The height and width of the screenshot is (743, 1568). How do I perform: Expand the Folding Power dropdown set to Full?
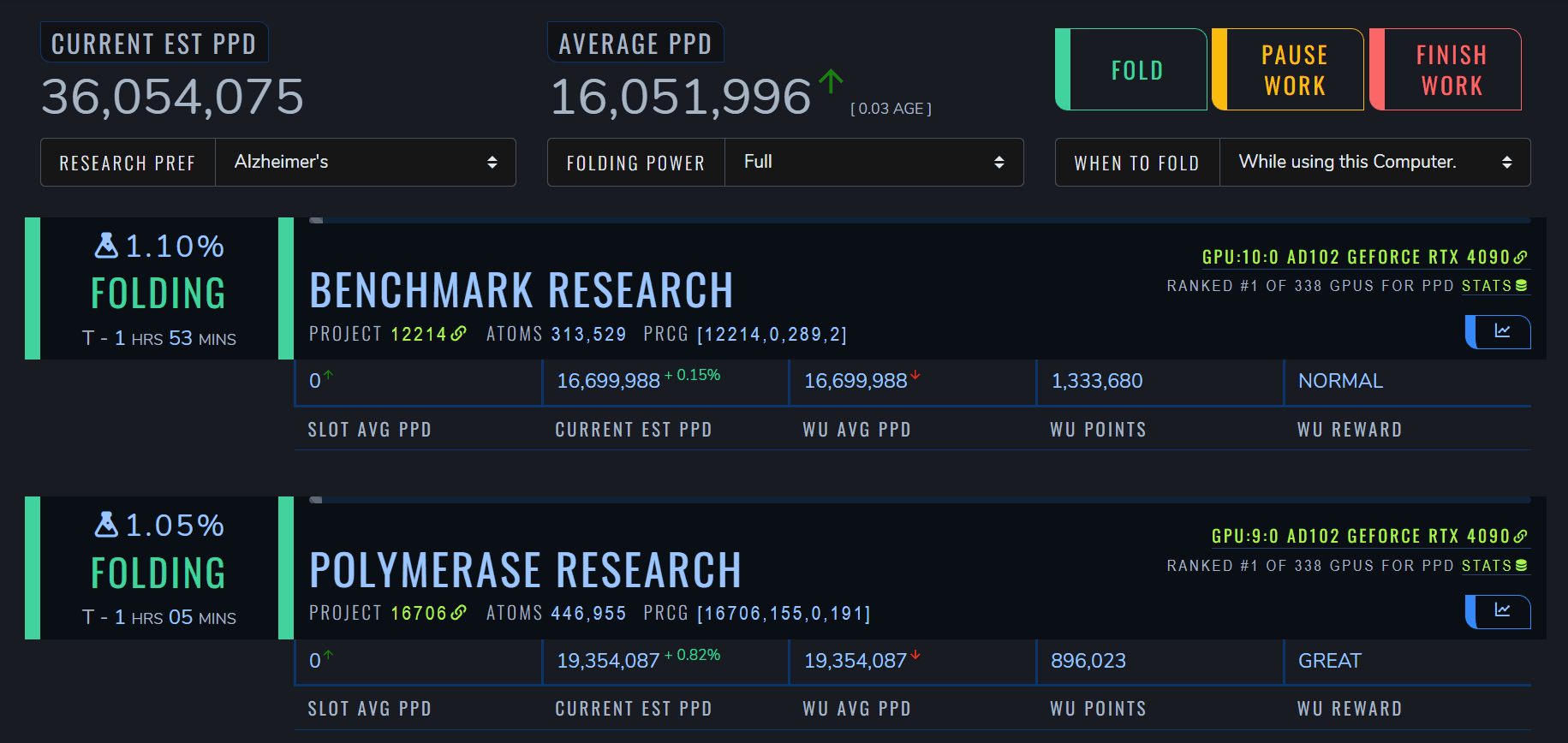coord(873,162)
